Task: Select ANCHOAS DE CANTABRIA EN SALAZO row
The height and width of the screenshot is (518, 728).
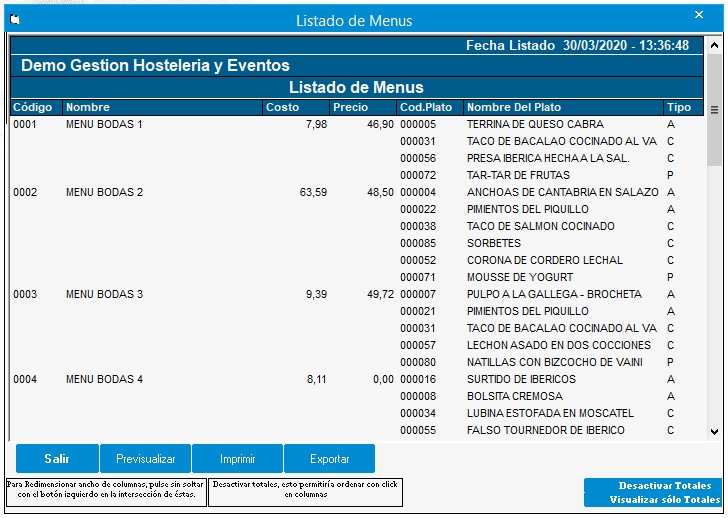Action: click(x=562, y=192)
